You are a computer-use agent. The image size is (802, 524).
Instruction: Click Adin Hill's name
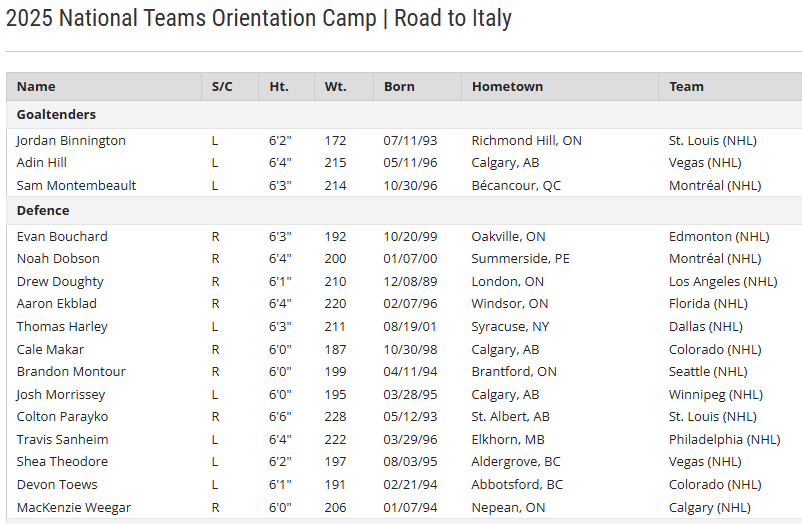point(42,163)
